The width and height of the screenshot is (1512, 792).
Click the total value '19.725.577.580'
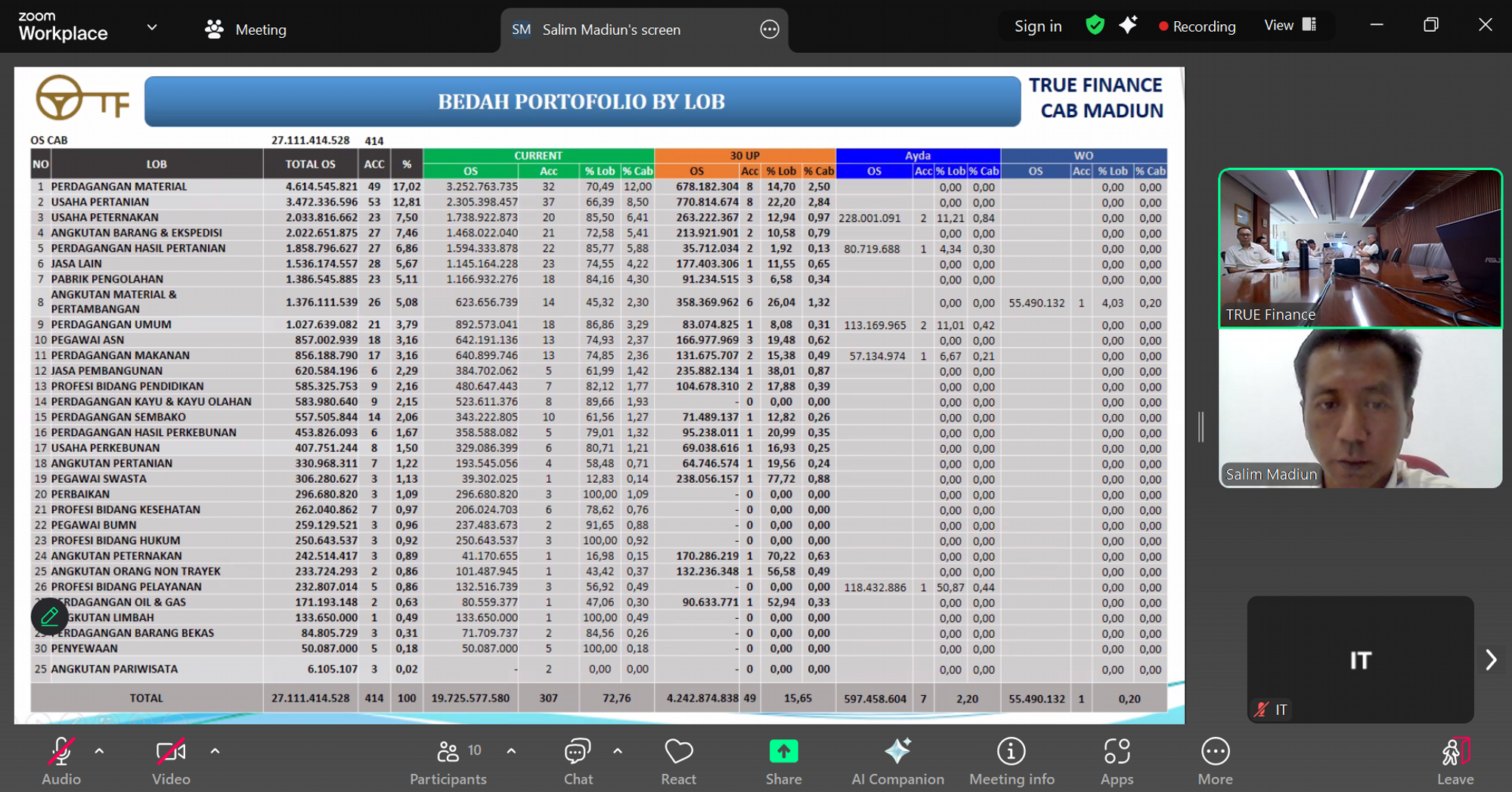pyautogui.click(x=470, y=698)
